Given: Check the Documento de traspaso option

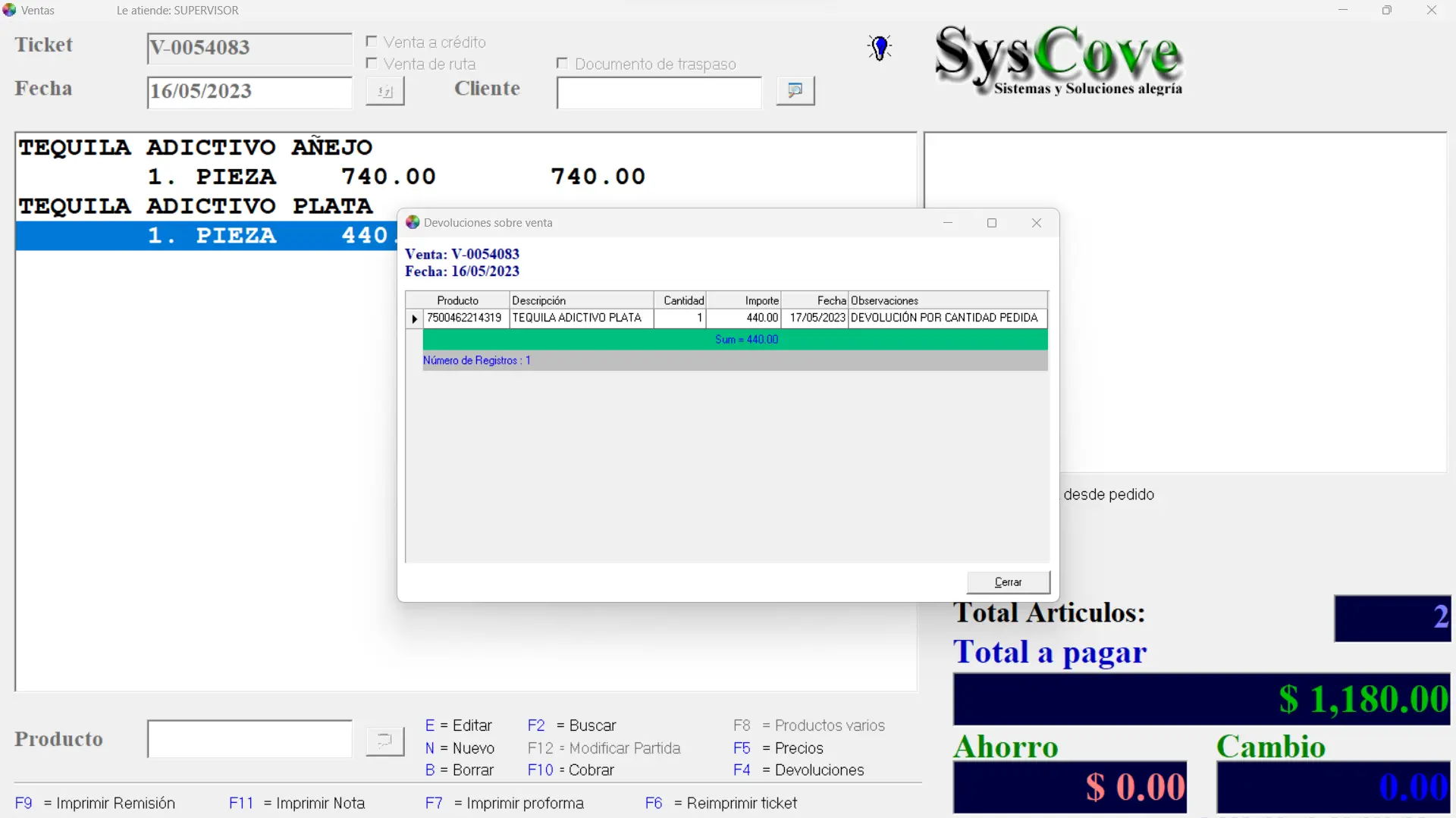Looking at the screenshot, I should (x=562, y=64).
